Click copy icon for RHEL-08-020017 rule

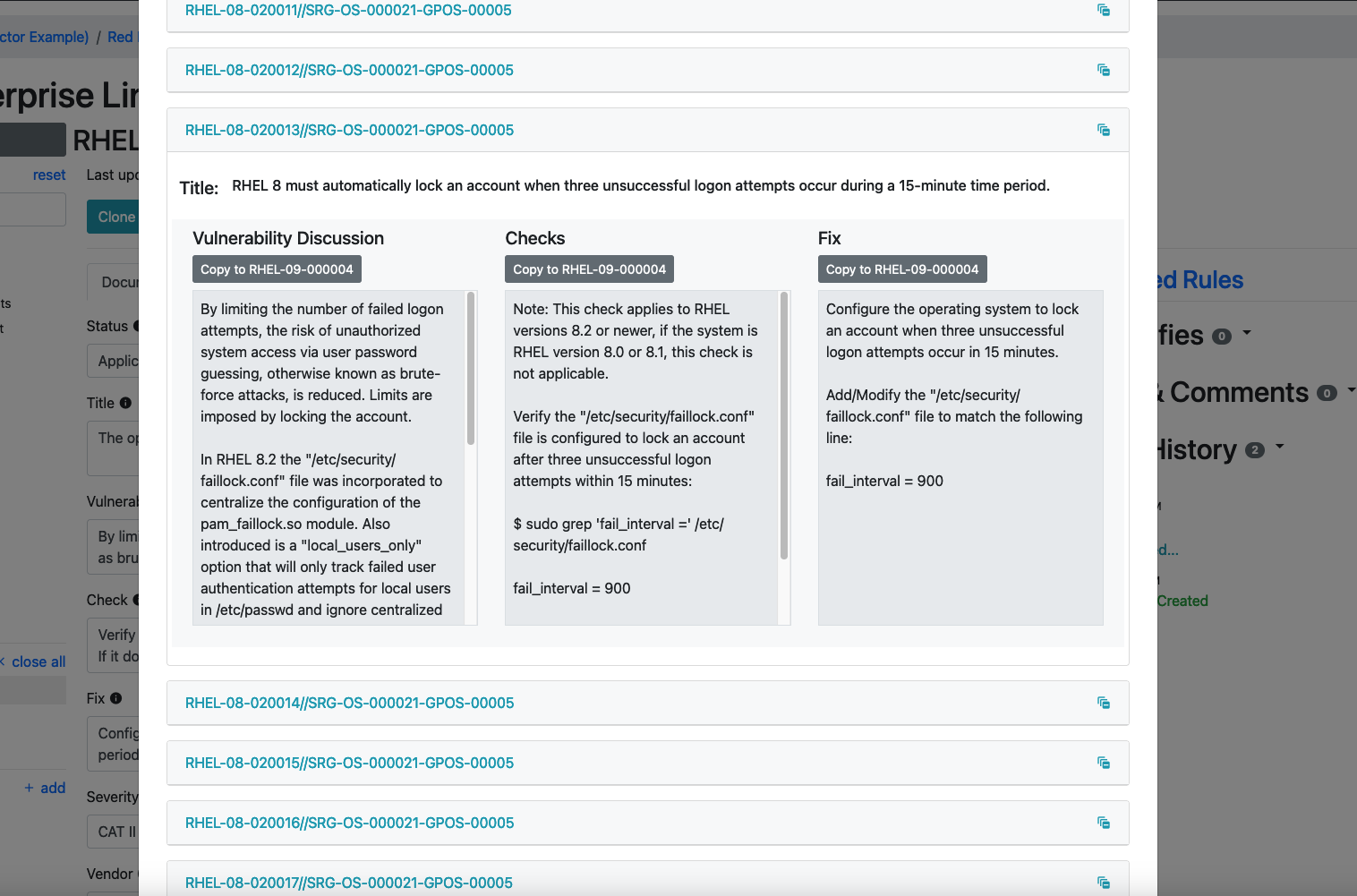coord(1103,883)
